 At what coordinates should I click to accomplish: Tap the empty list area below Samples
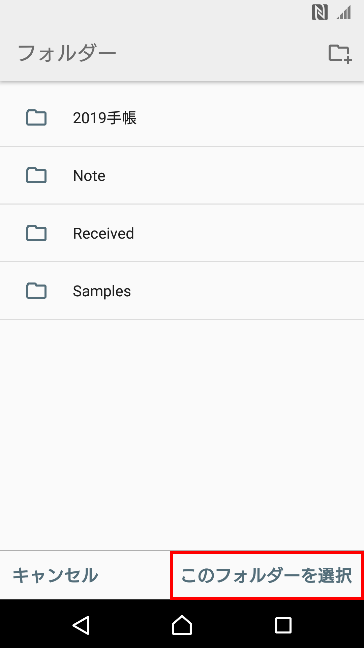coord(182,435)
